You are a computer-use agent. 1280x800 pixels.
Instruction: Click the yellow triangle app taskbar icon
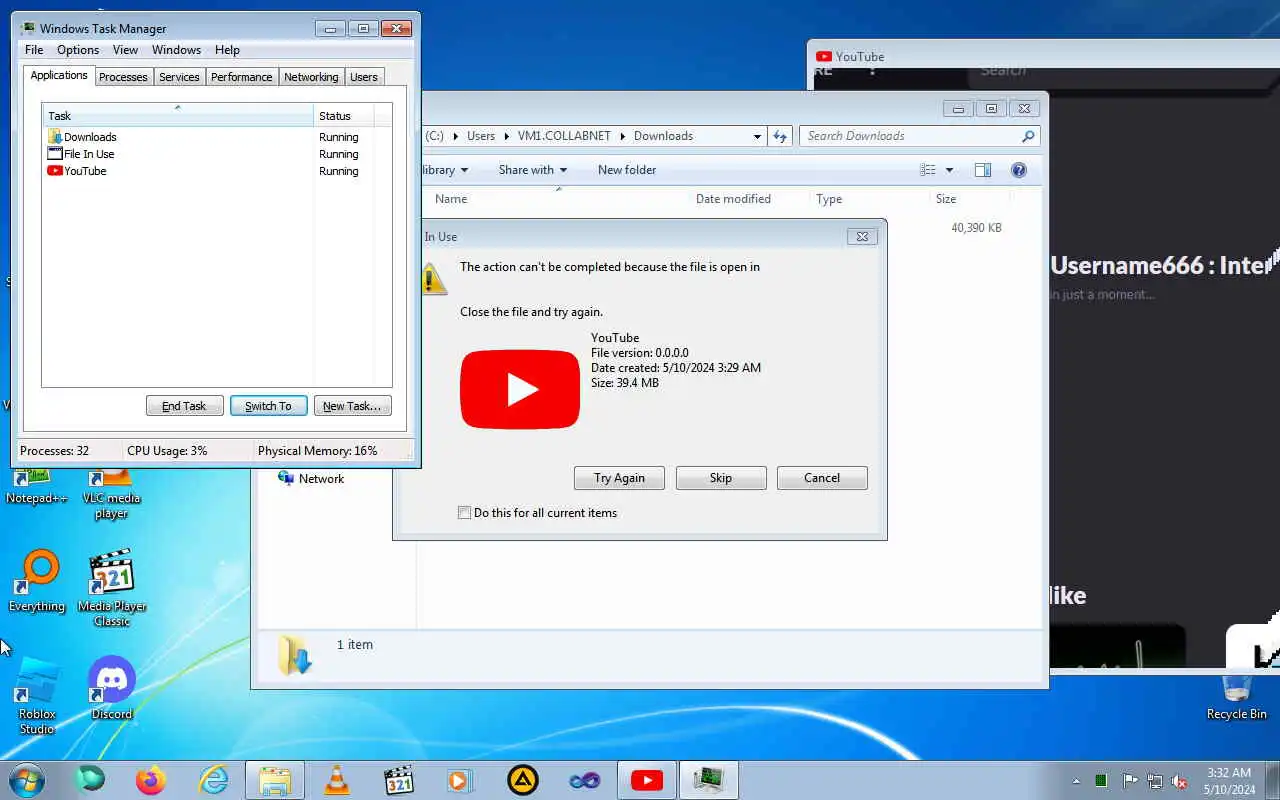coord(523,779)
